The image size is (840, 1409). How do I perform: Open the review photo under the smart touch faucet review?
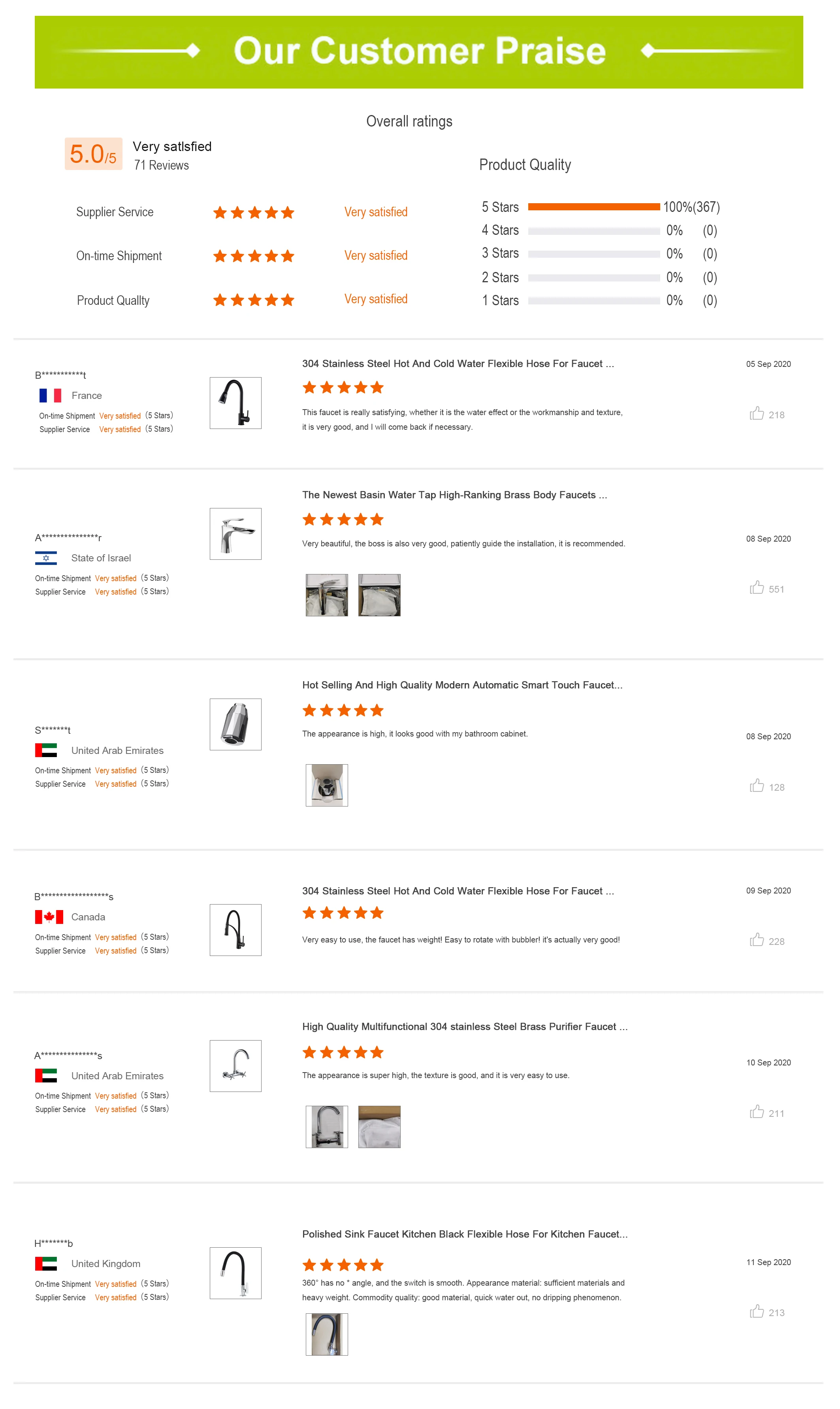(327, 786)
